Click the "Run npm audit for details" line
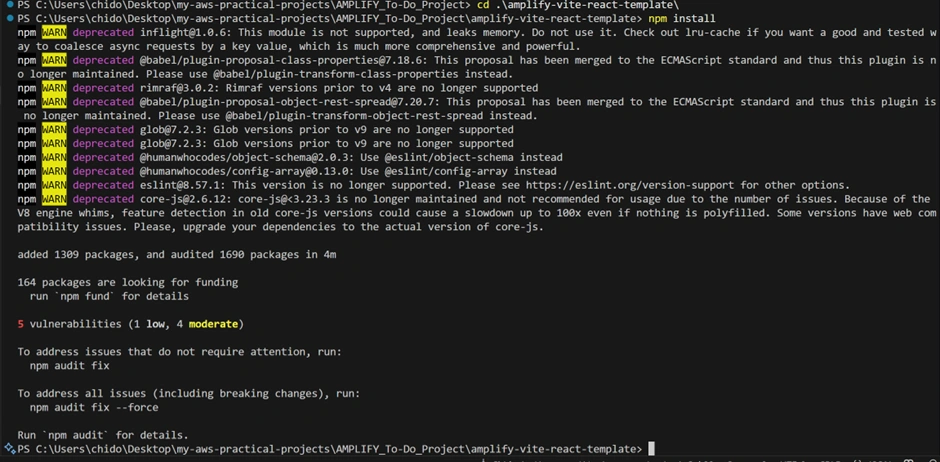The image size is (940, 462). [103, 435]
